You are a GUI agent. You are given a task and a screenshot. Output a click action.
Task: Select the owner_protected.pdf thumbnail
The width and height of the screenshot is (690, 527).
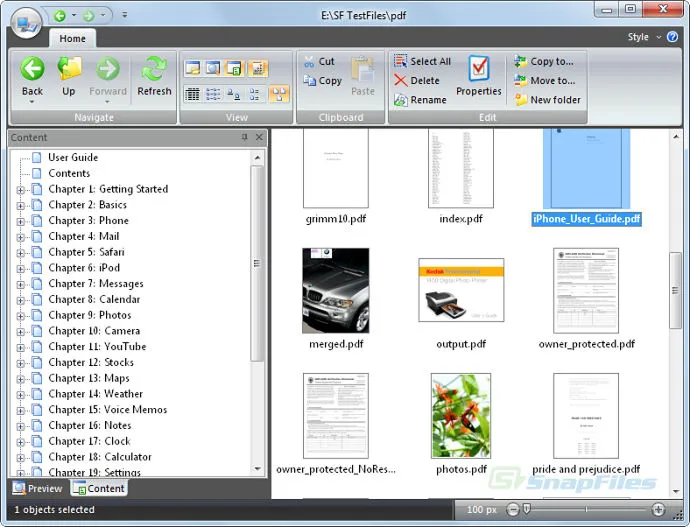click(x=586, y=290)
